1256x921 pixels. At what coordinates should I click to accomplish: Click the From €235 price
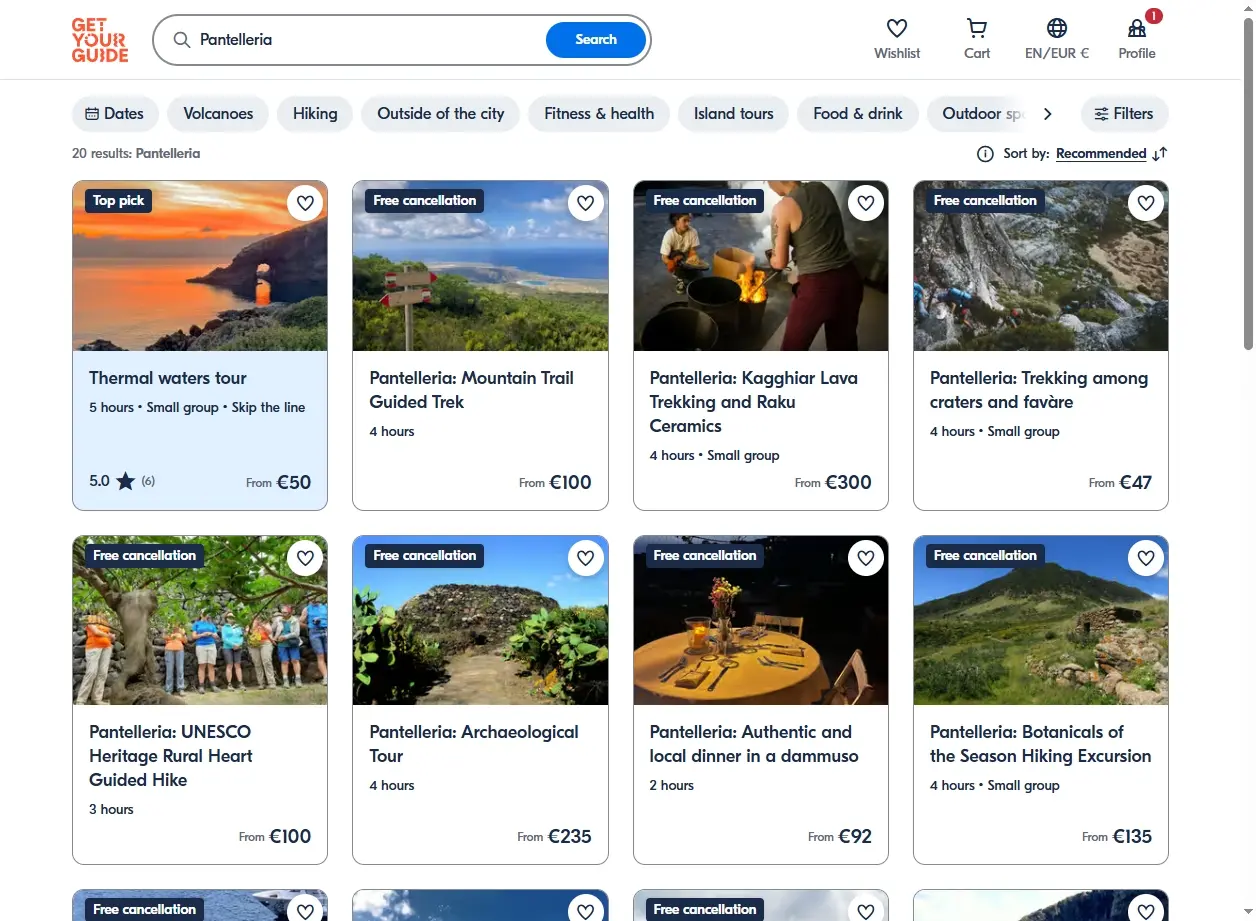555,836
